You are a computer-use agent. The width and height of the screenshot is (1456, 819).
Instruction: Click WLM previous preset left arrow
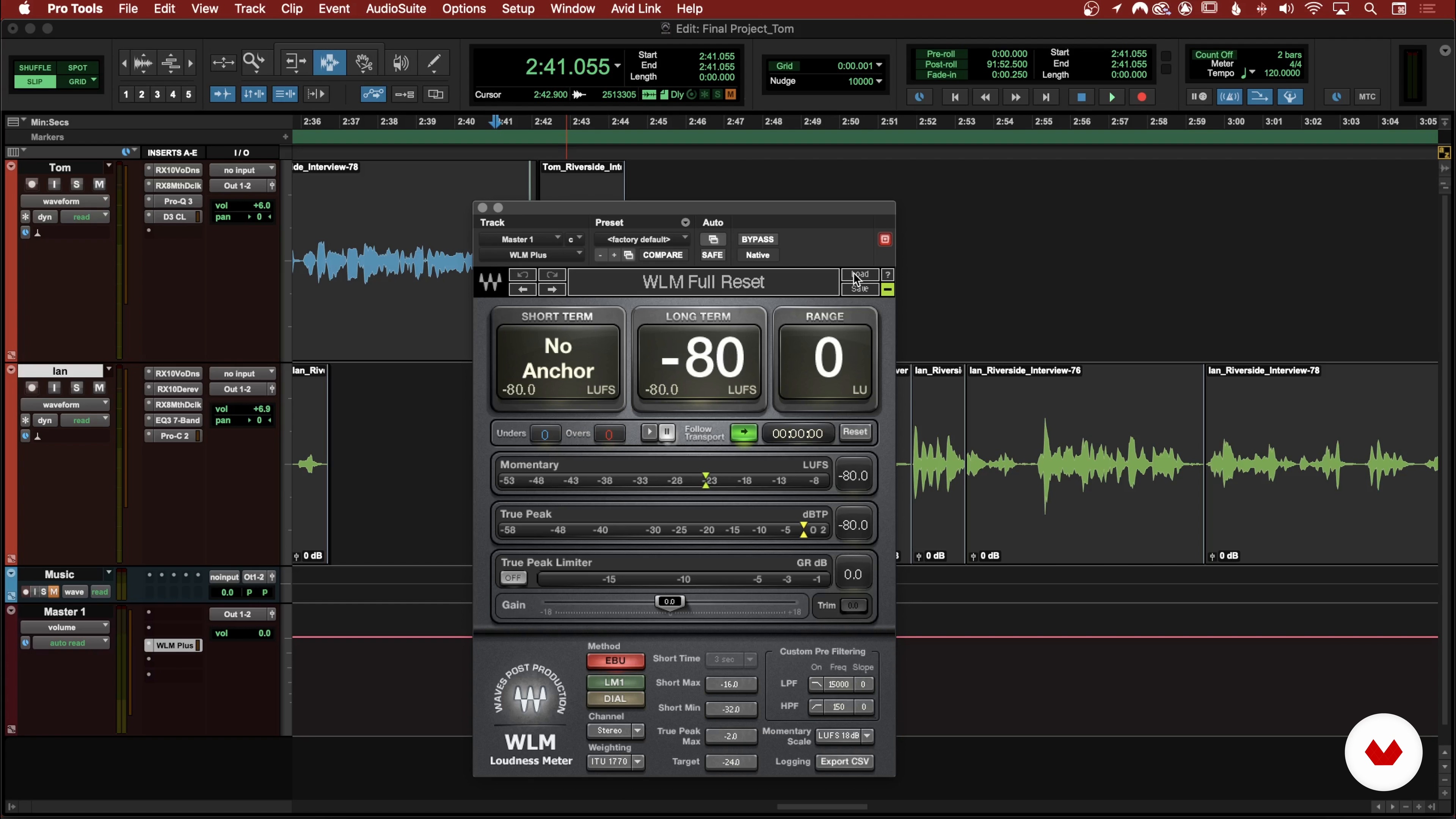523,289
